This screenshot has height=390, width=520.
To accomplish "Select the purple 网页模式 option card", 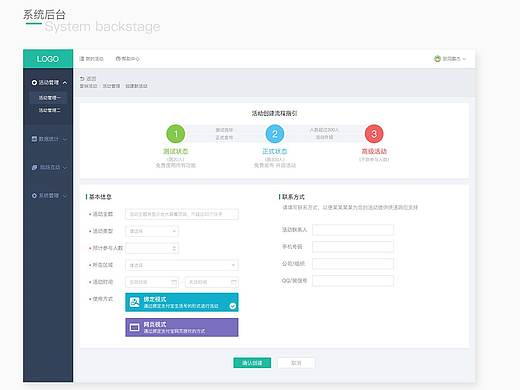I will coord(182,327).
